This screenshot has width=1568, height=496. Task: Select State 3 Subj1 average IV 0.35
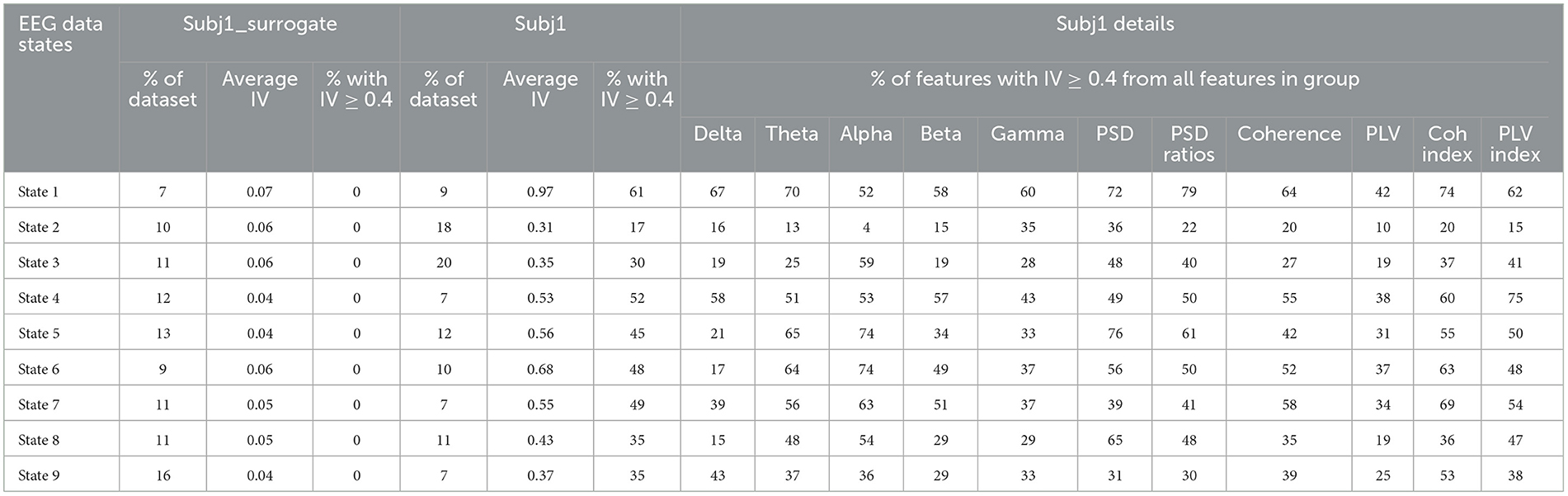[540, 262]
